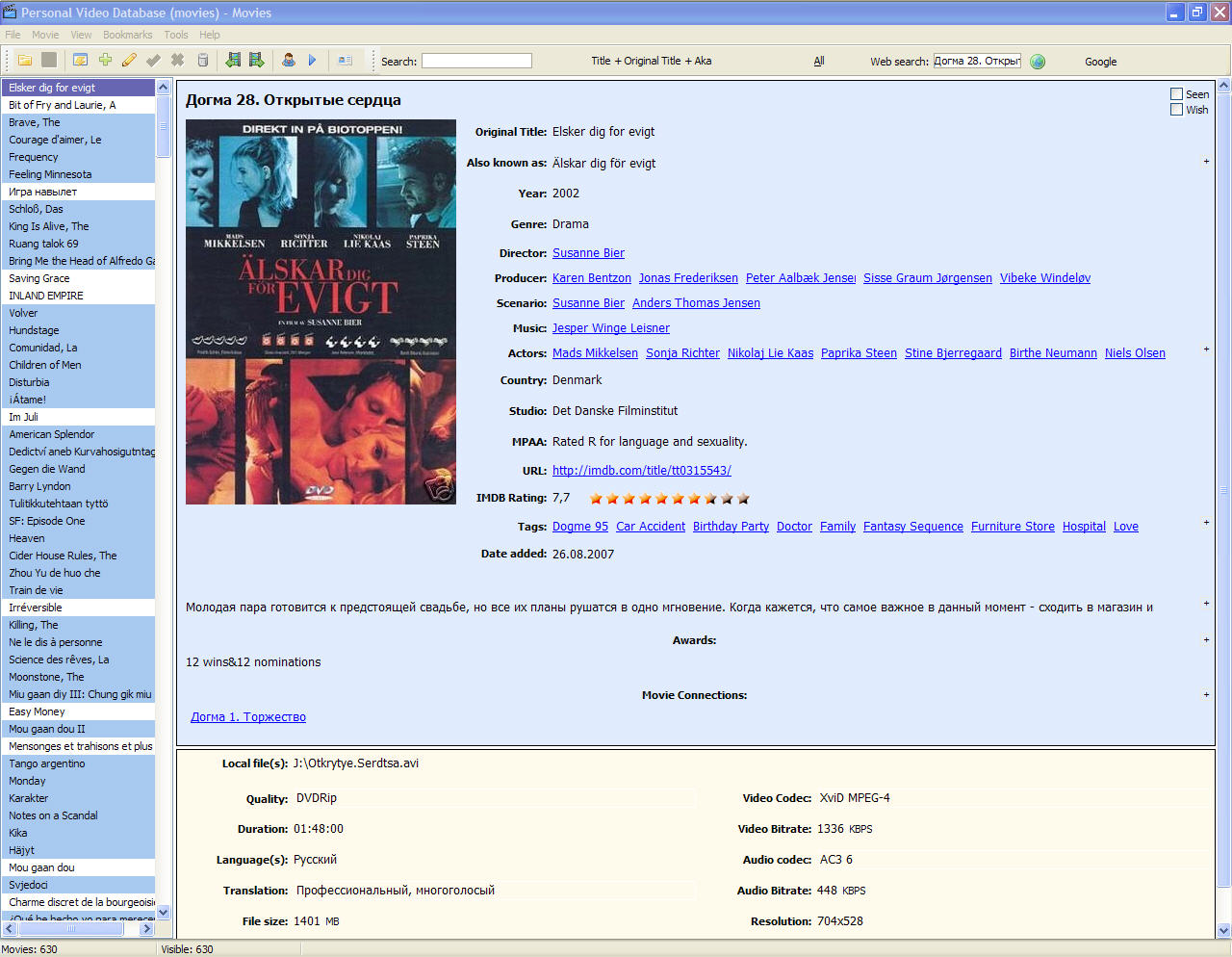
Task: Click the clapperboard icon in title bar
Action: click(10, 12)
